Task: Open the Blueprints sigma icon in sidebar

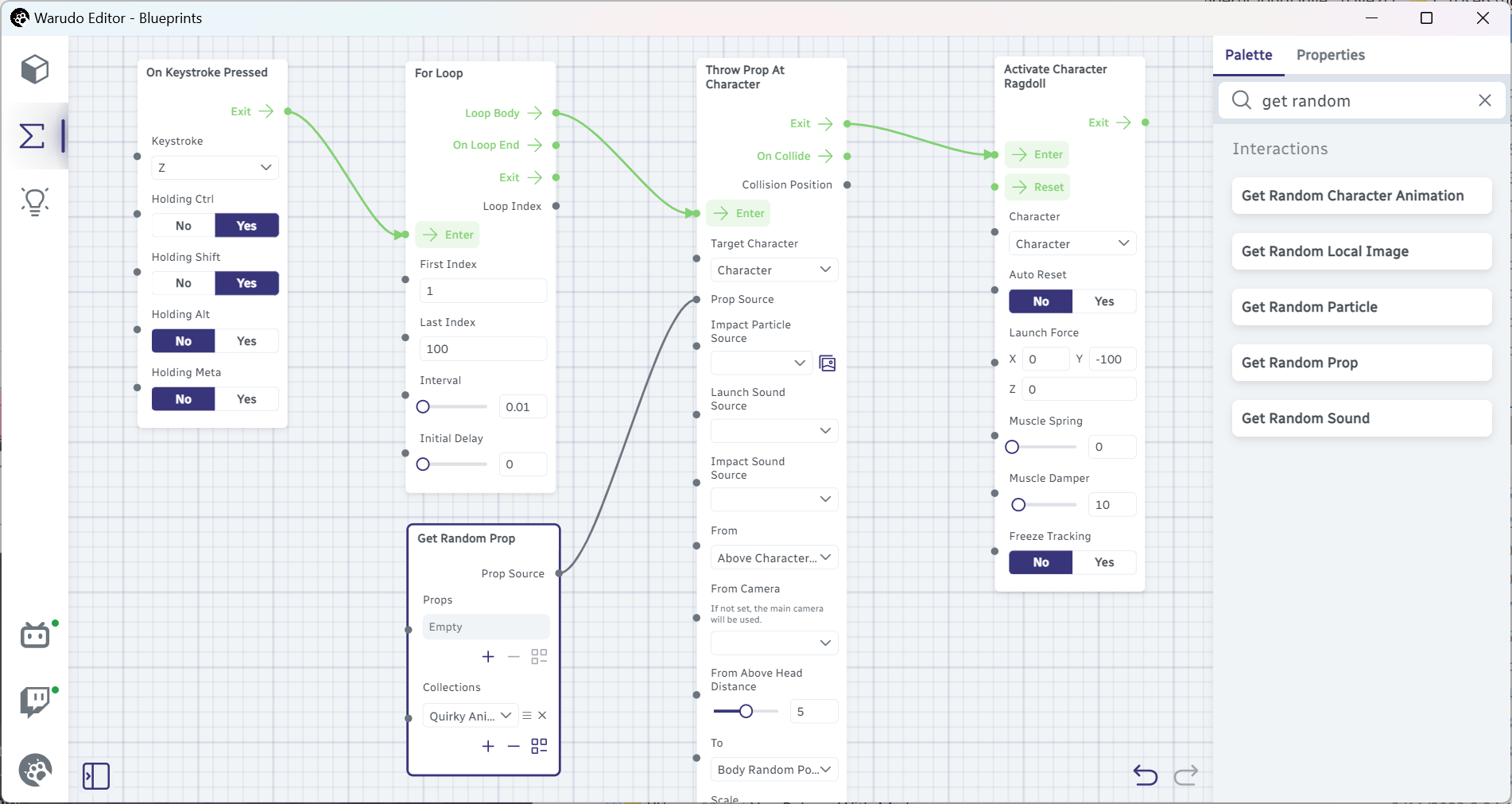Action: [x=33, y=136]
